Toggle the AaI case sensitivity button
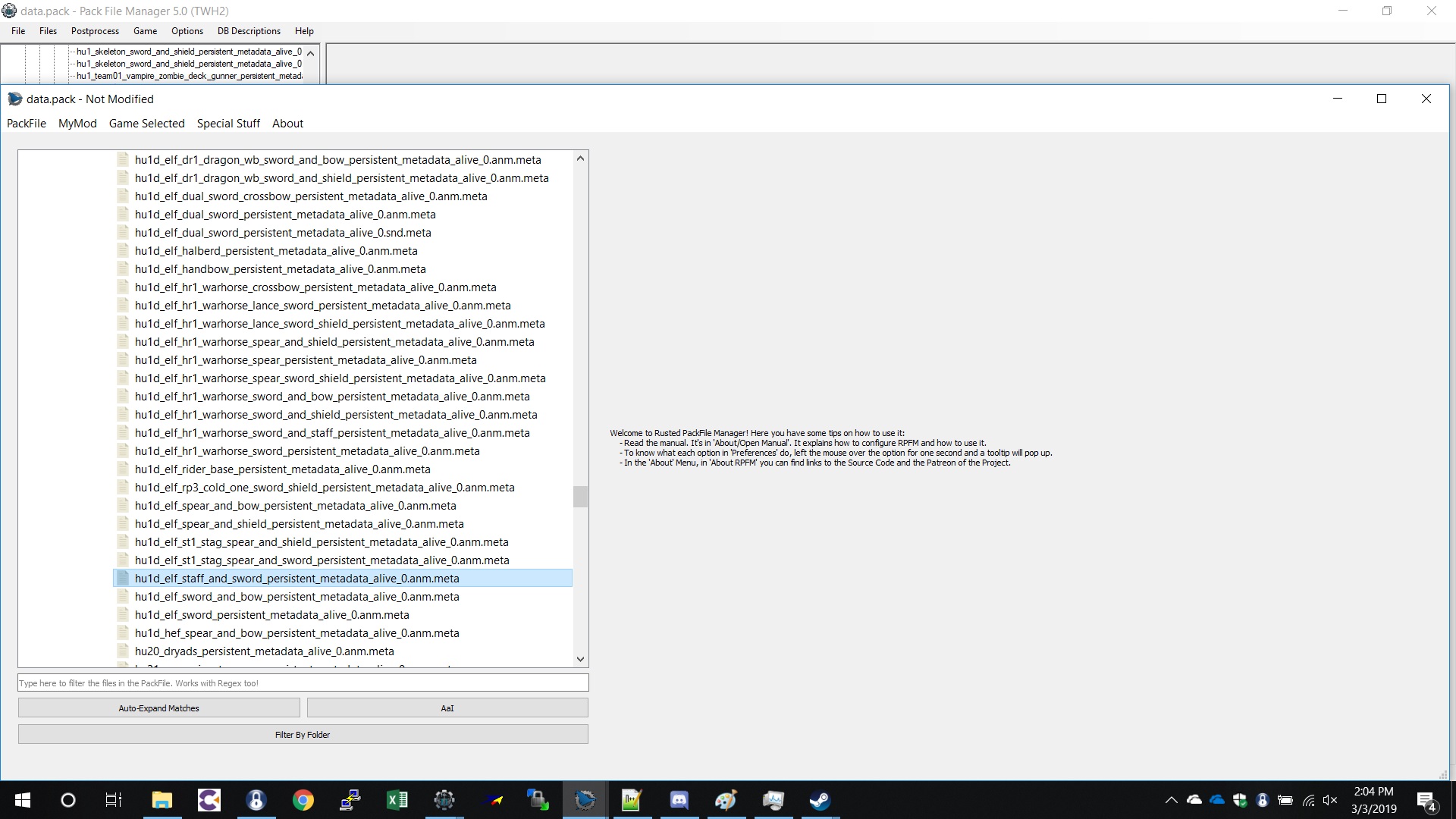The width and height of the screenshot is (1456, 819). pos(447,708)
